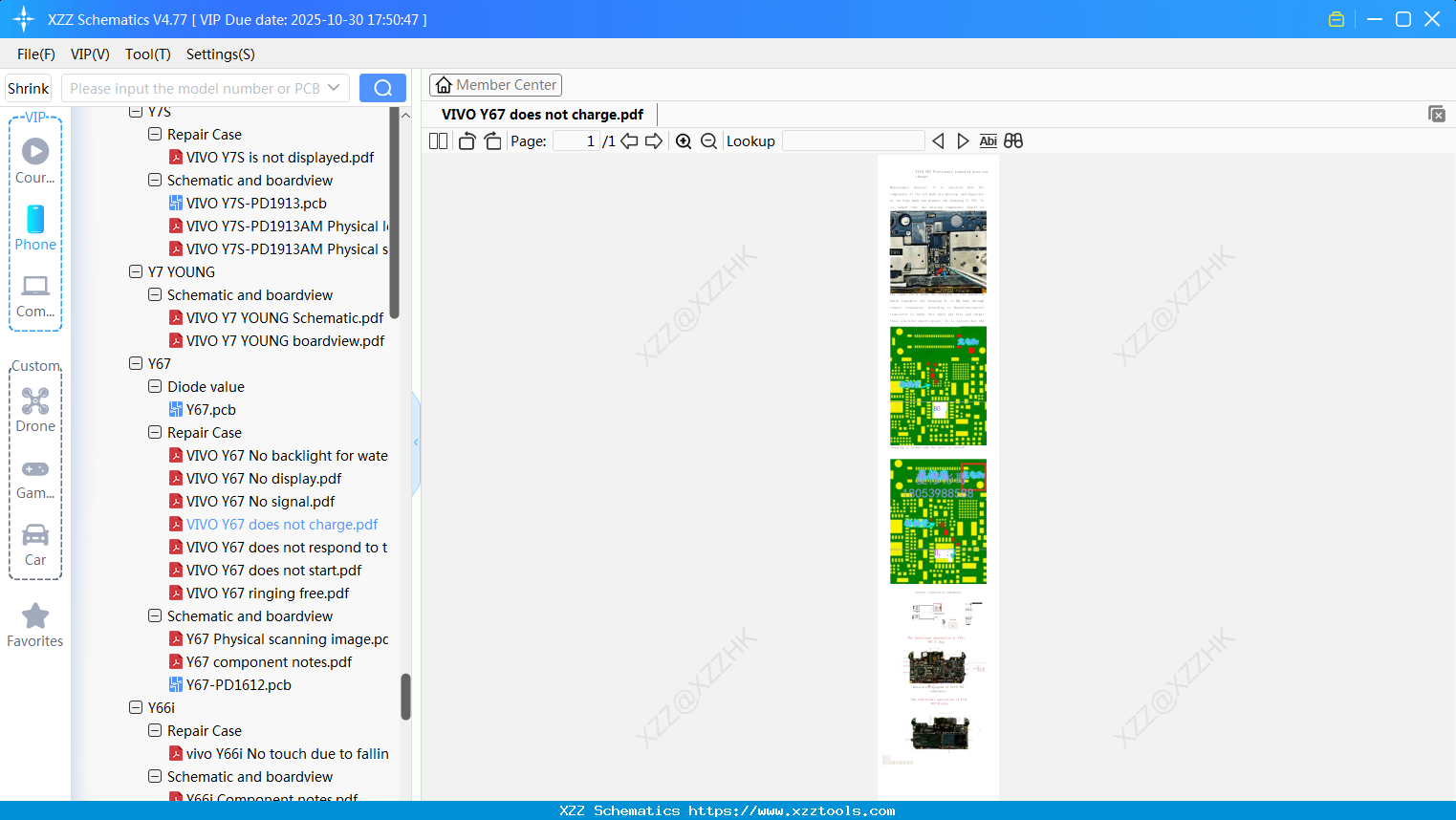Viewport: 1456px width, 820px height.
Task: Open VIVO Y67 does not start.pdf
Action: [x=273, y=571]
